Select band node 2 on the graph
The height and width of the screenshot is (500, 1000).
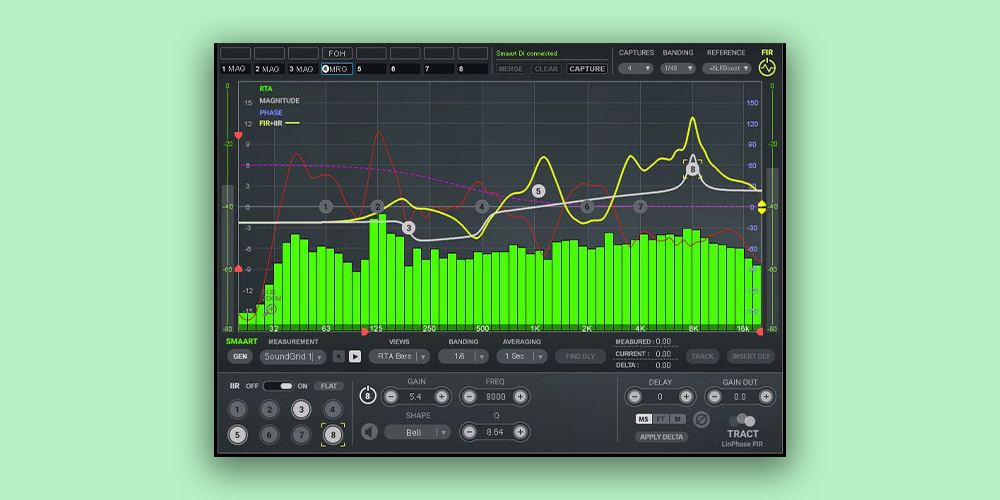pos(378,207)
